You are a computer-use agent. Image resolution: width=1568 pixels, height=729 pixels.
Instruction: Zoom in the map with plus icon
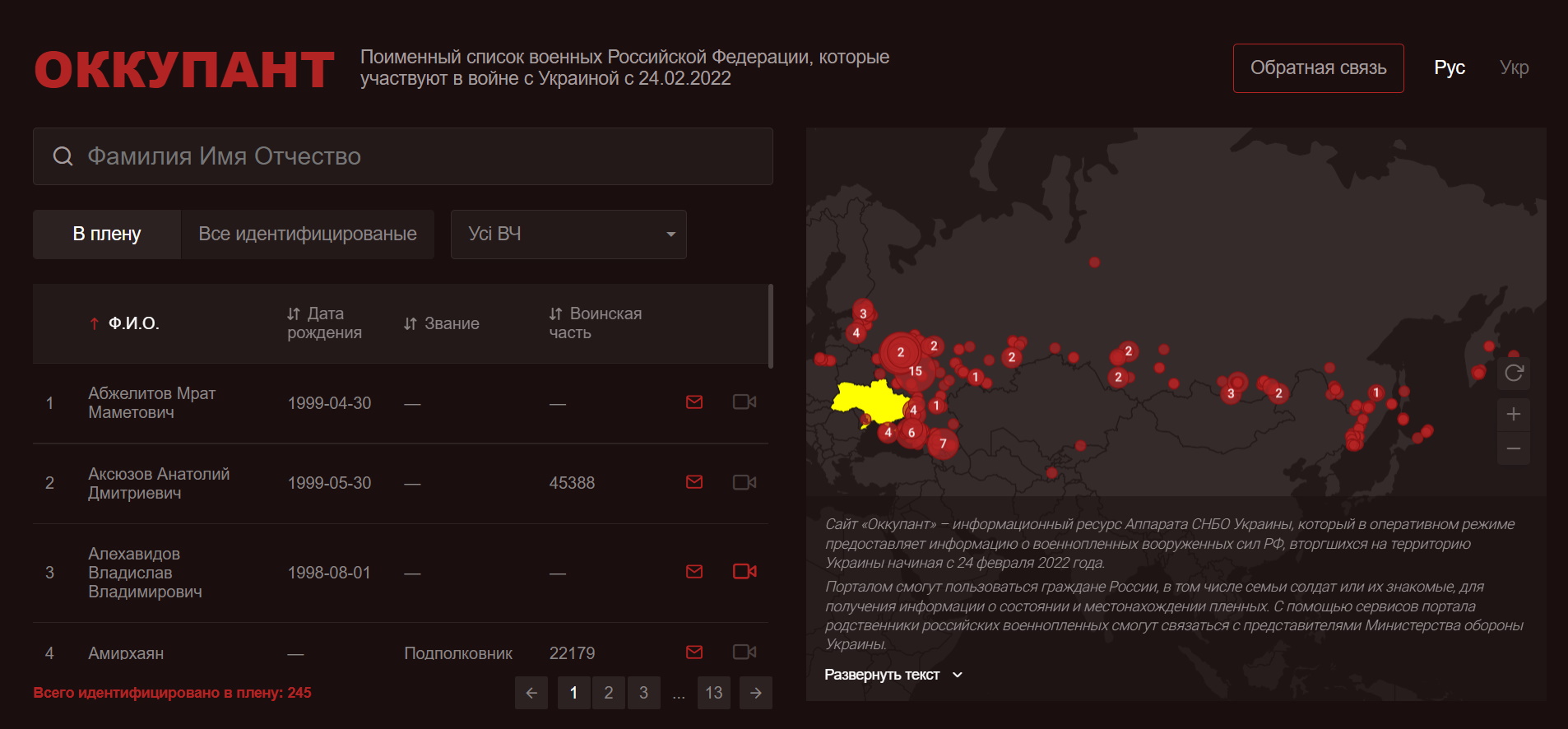pos(1514,414)
